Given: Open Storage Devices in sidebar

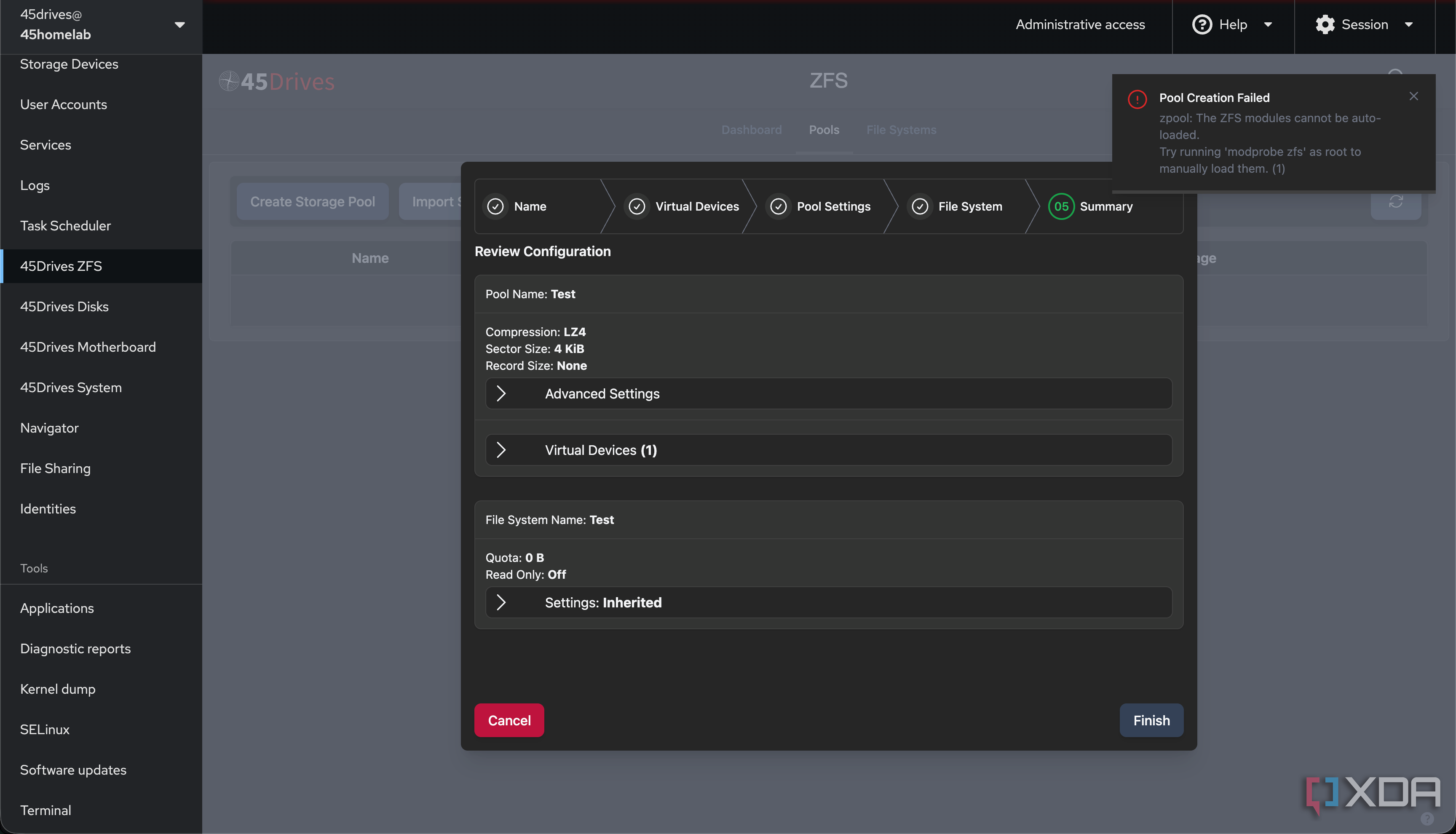Looking at the screenshot, I should [x=102, y=64].
